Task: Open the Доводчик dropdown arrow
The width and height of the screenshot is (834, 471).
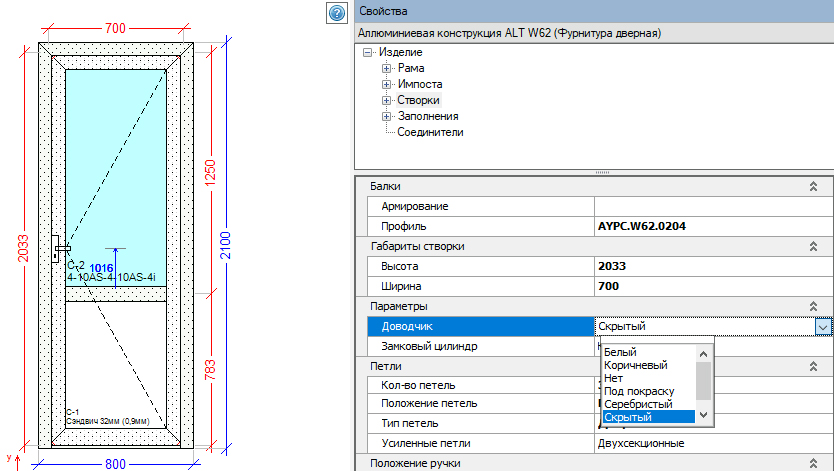Action: click(822, 326)
